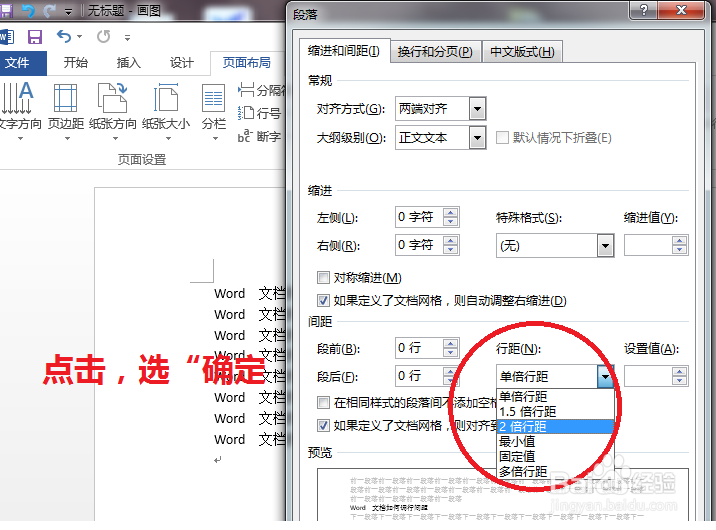Open the 大纲级别 outline level dropdown

pos(477,137)
